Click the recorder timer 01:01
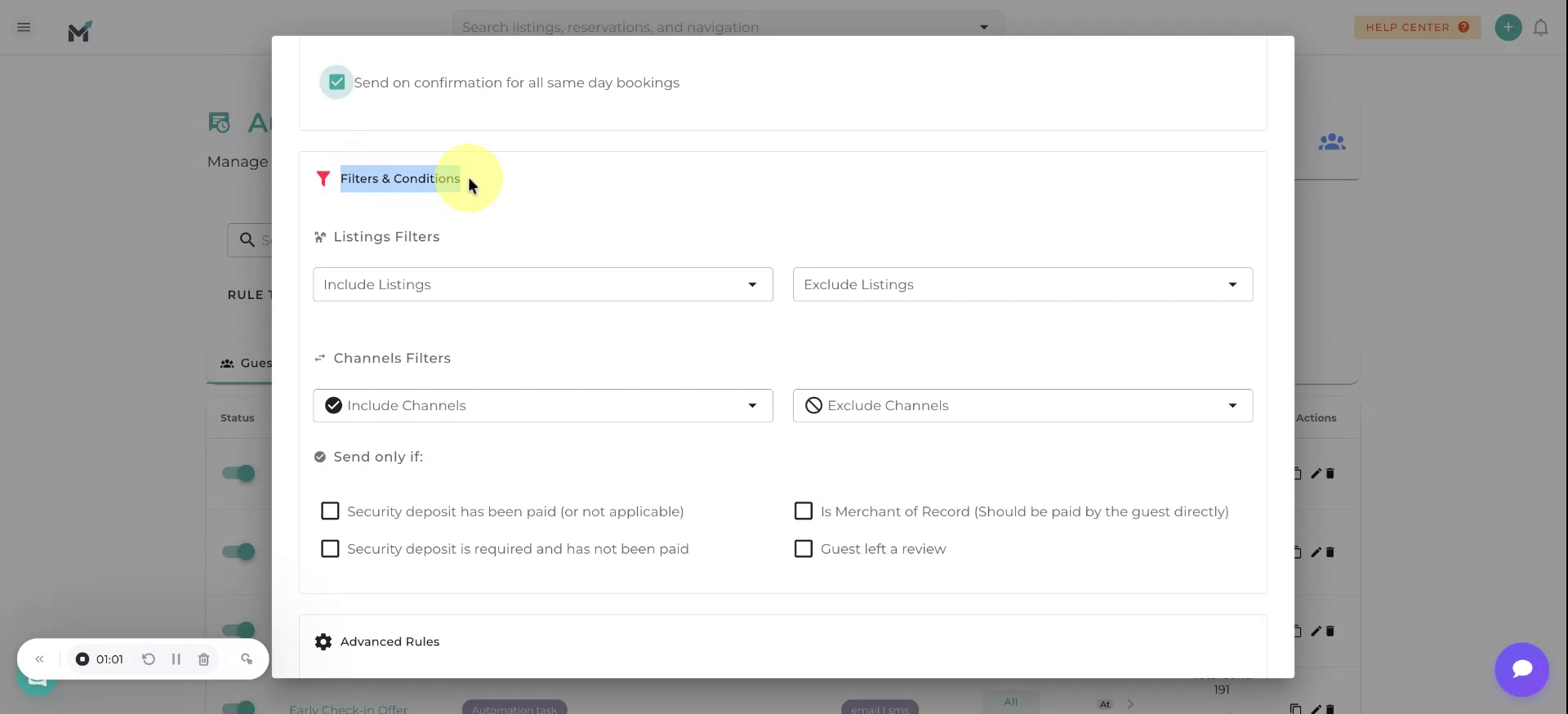 (109, 658)
